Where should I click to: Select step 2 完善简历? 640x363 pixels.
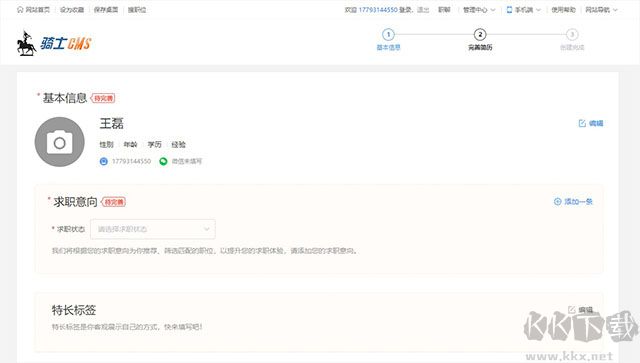pos(480,40)
